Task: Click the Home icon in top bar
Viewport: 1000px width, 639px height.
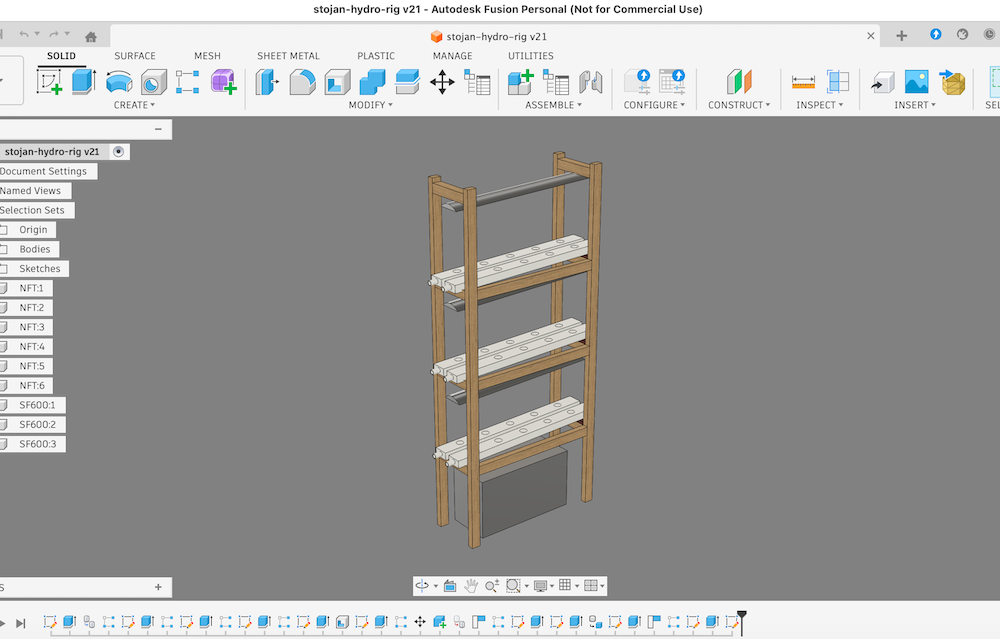Action: click(91, 36)
